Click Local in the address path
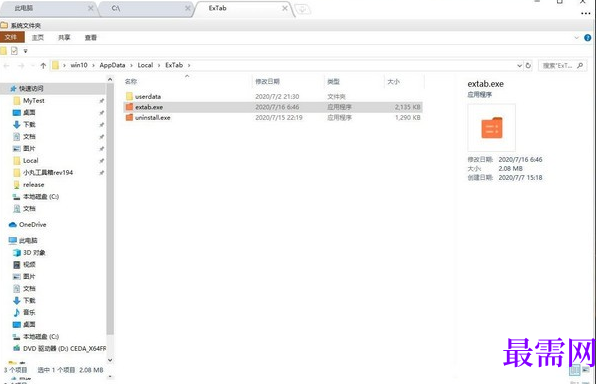 (x=145, y=65)
